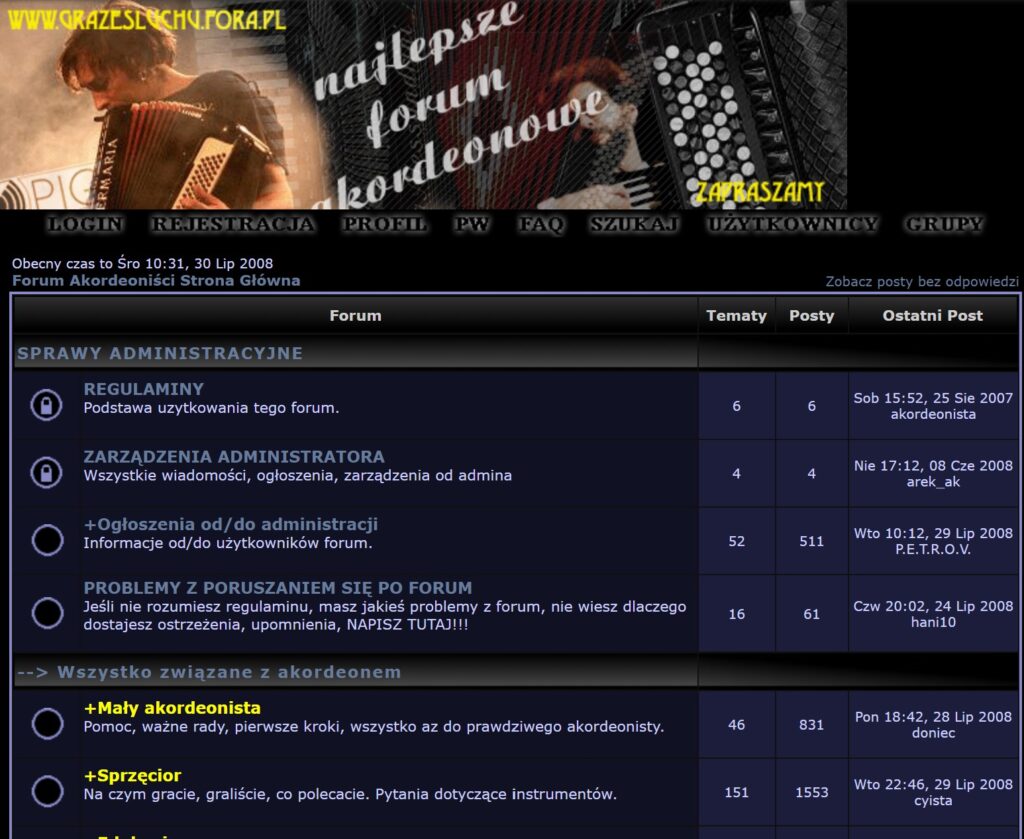Viewport: 1024px width, 839px height.
Task: Open the REGULAMINY forum
Action: pos(144,389)
